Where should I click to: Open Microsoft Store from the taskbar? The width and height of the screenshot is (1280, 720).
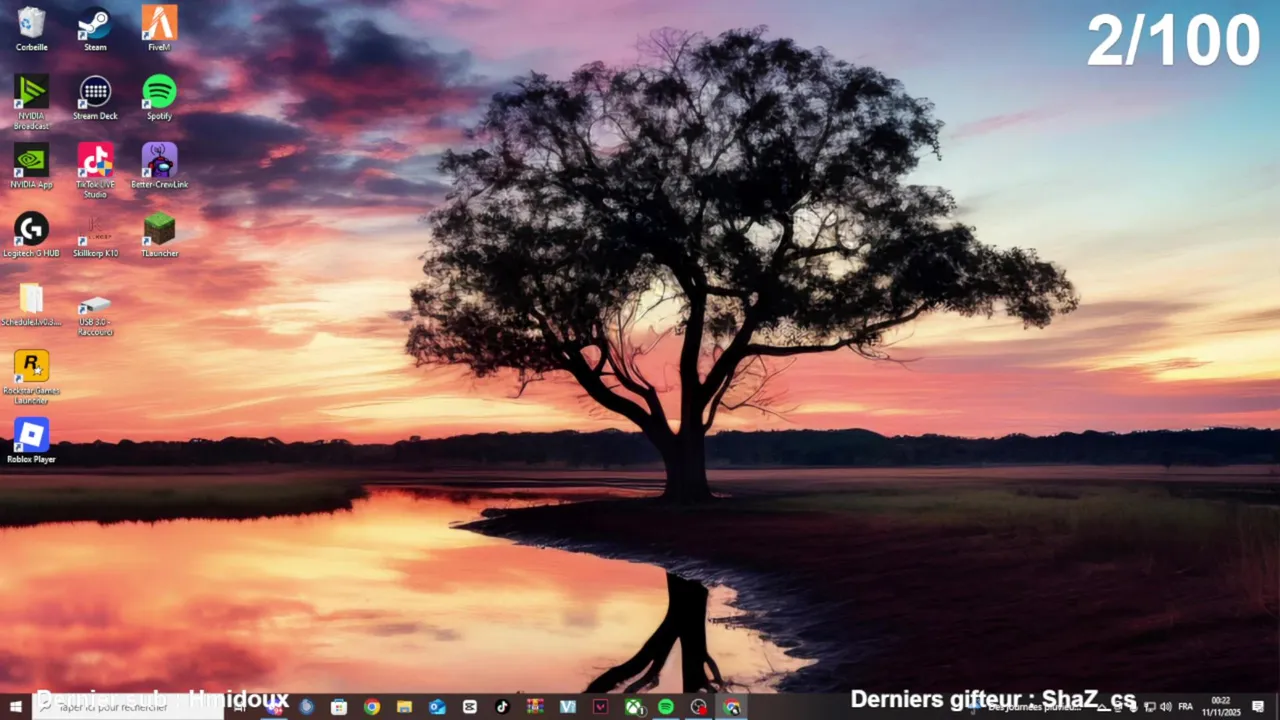point(339,707)
